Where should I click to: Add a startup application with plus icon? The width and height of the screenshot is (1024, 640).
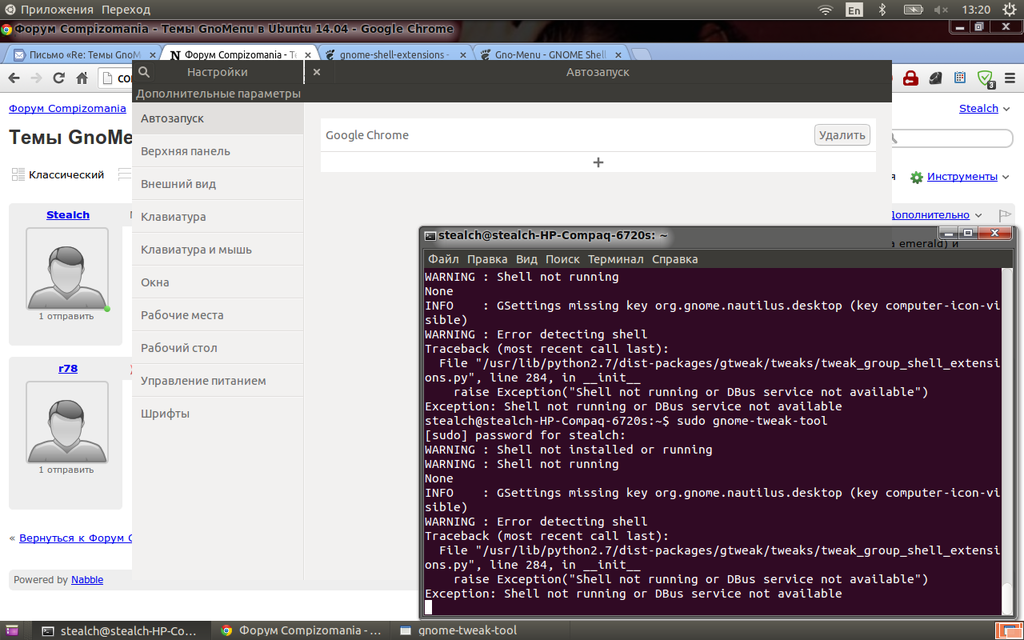[x=598, y=162]
